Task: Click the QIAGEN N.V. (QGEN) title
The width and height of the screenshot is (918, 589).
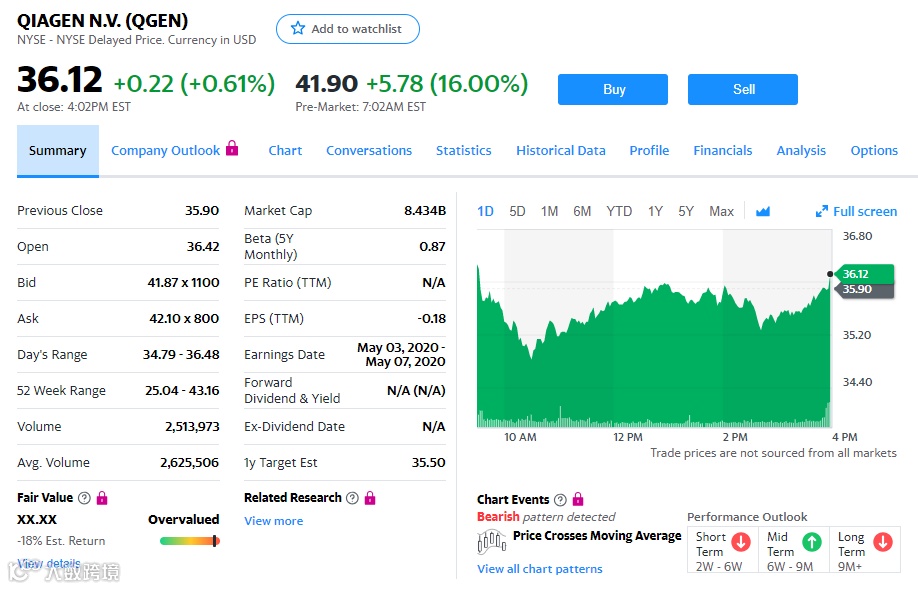Action: [x=102, y=21]
